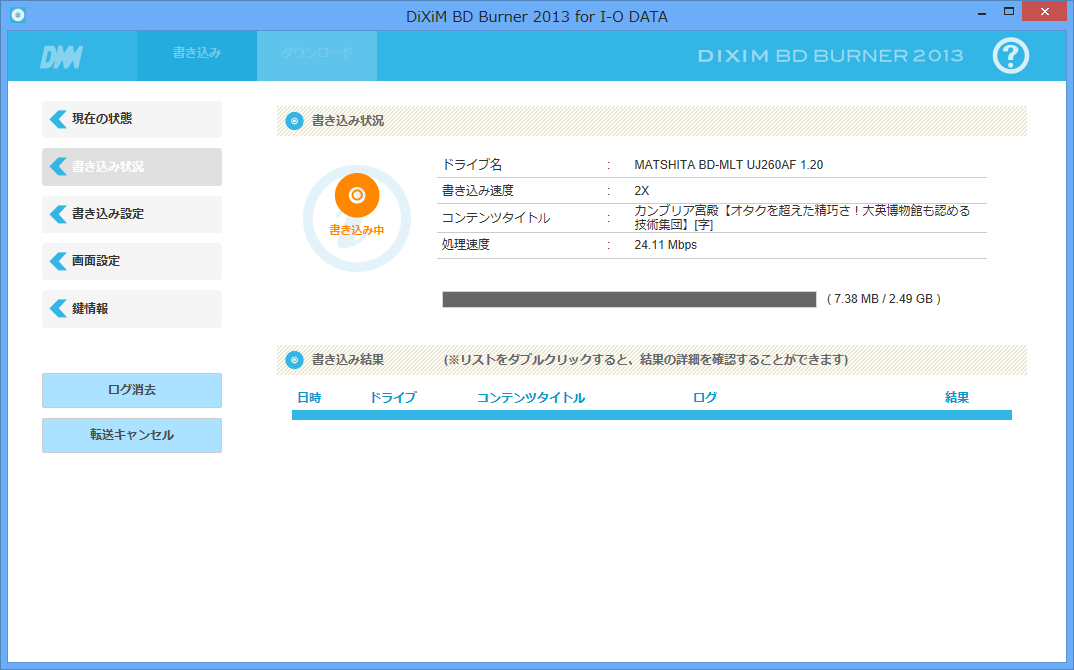Click the DiXiM logo in header
Image resolution: width=1074 pixels, height=670 pixels.
coord(61,57)
